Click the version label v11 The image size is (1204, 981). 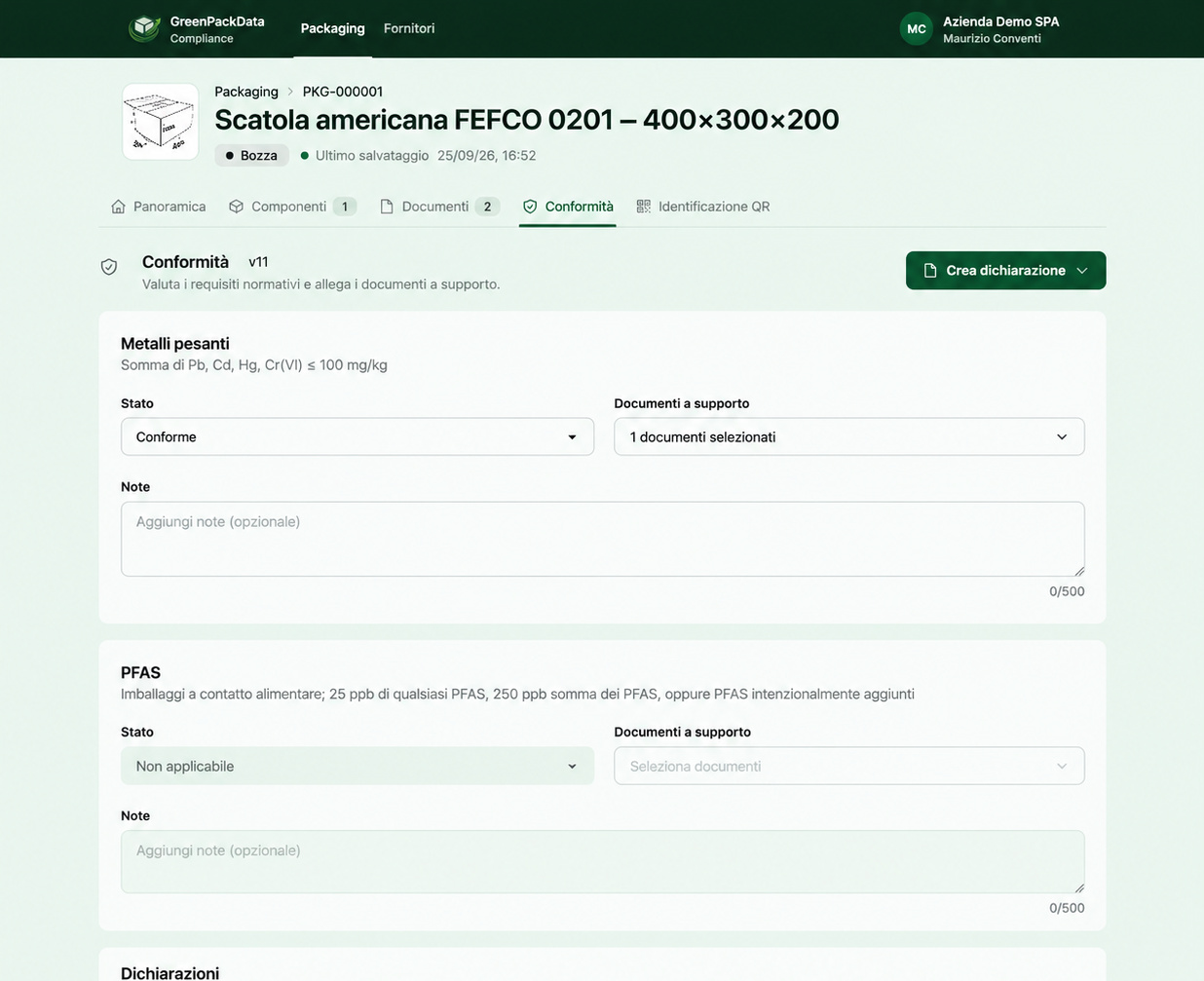pos(258,262)
